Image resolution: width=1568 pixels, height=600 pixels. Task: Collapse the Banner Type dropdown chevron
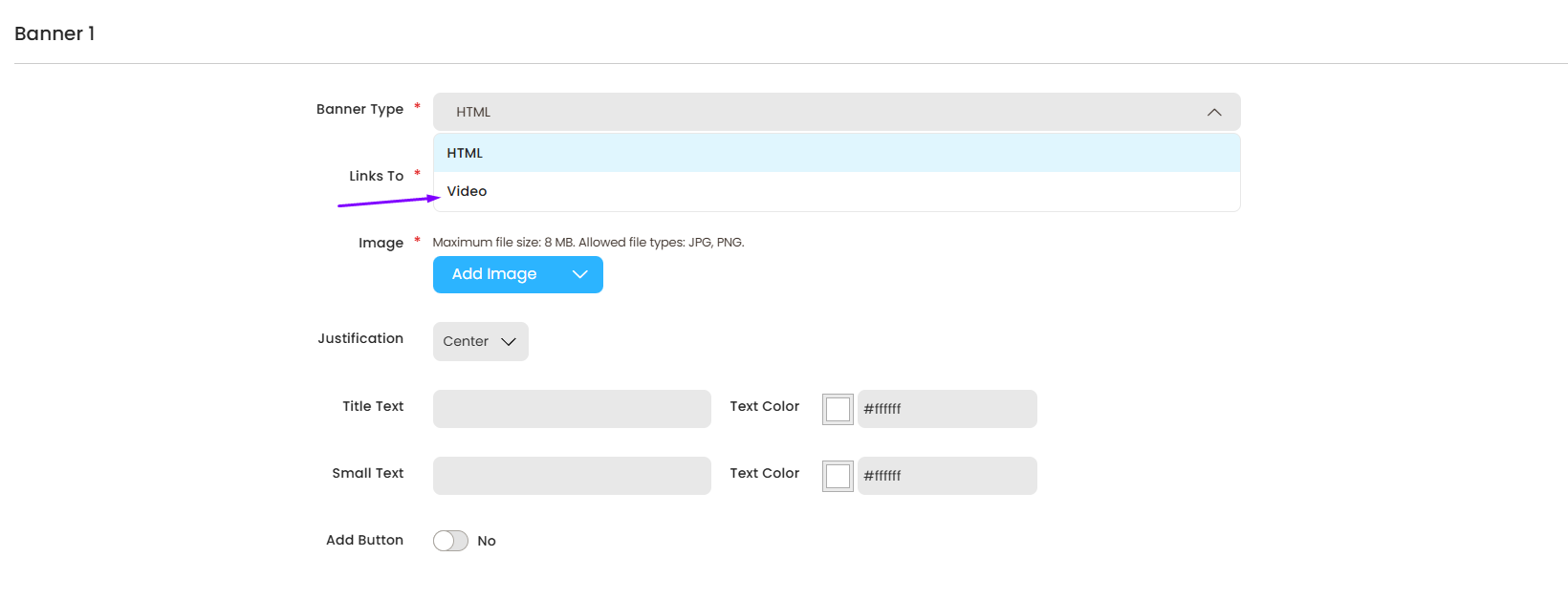(x=1214, y=112)
